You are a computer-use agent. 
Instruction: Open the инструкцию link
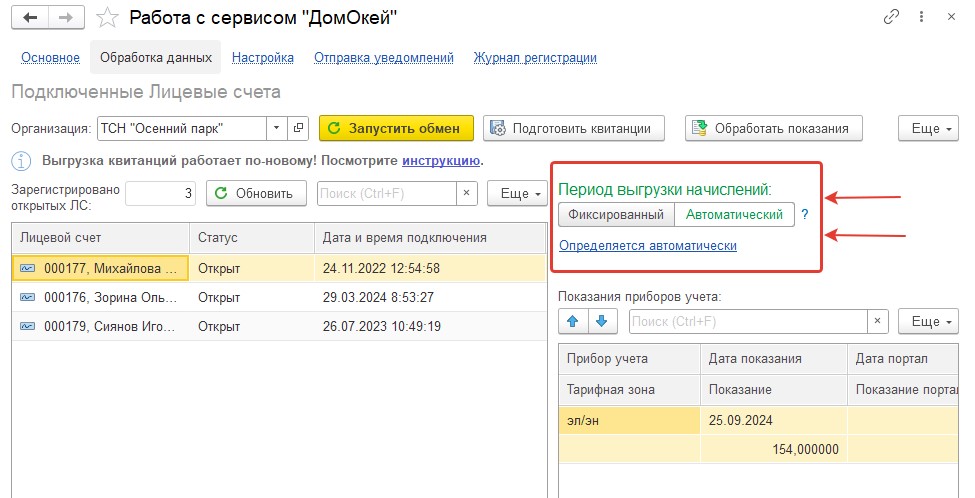pyautogui.click(x=441, y=160)
